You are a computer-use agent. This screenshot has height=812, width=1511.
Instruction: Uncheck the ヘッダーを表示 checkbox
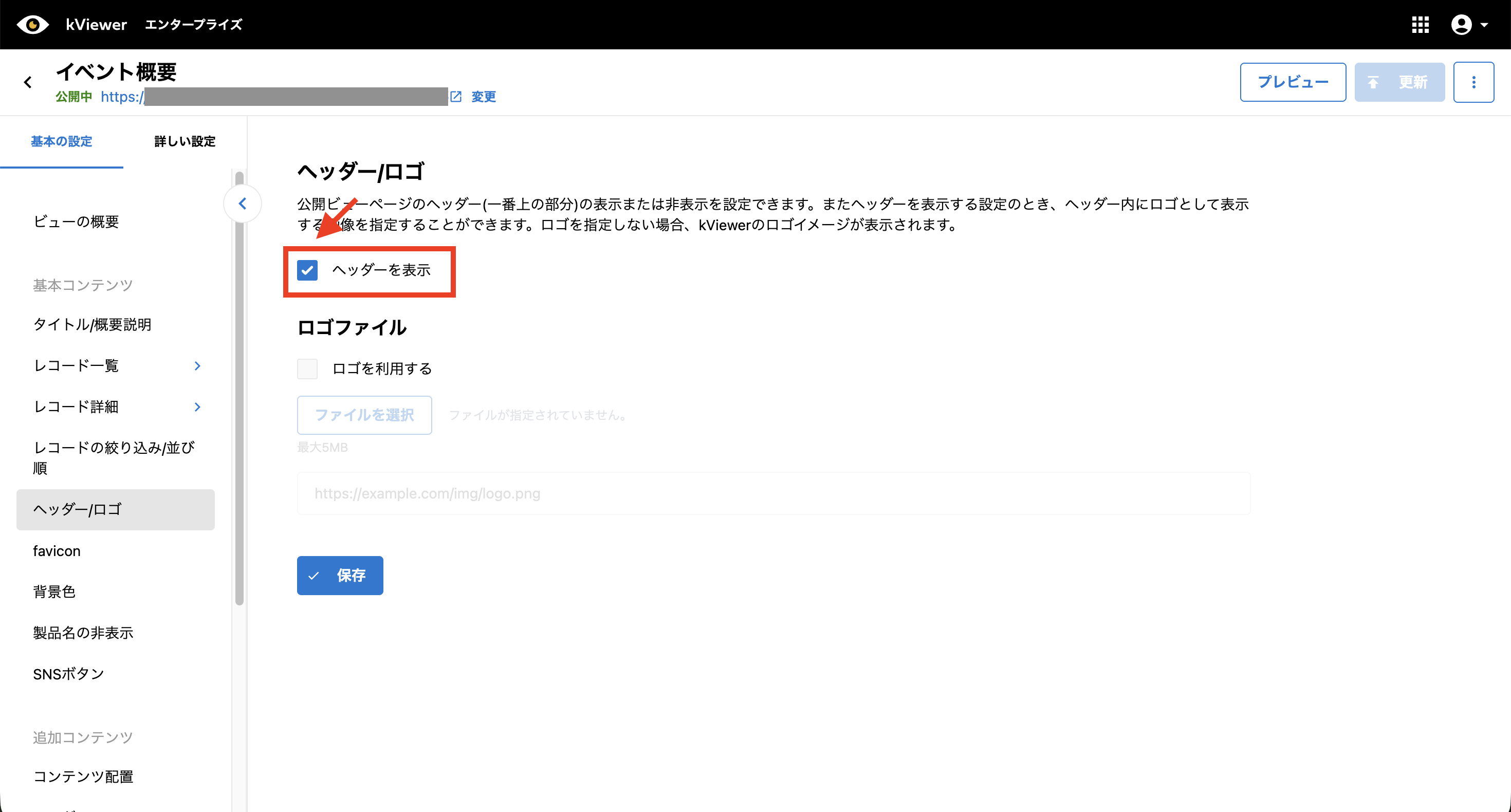pyautogui.click(x=307, y=270)
